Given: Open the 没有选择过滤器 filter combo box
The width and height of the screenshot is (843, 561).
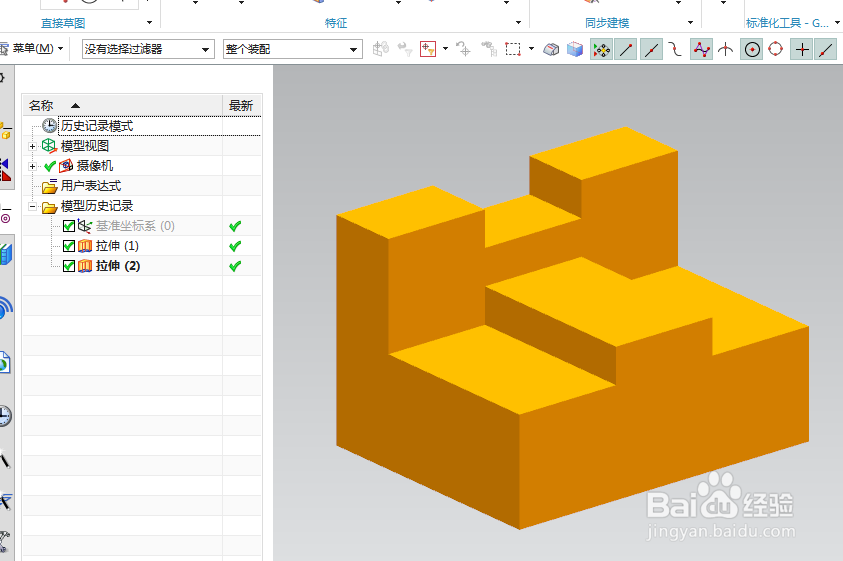Looking at the screenshot, I should (x=148, y=49).
